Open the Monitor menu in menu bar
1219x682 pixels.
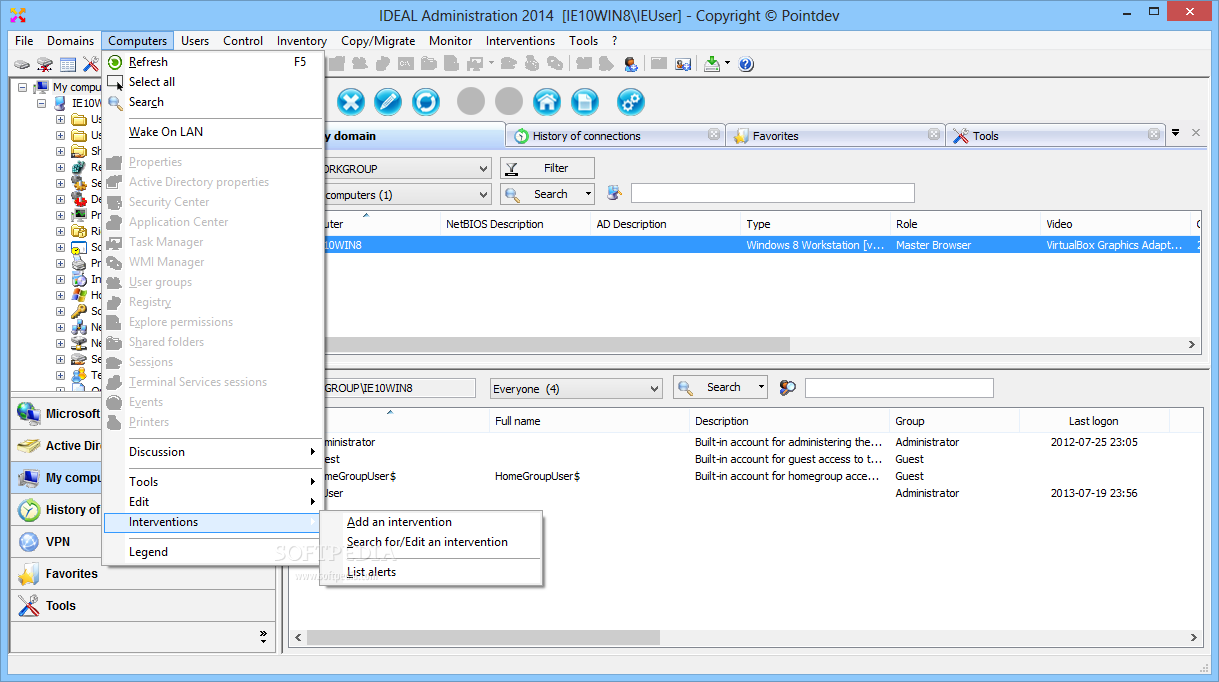(x=451, y=41)
